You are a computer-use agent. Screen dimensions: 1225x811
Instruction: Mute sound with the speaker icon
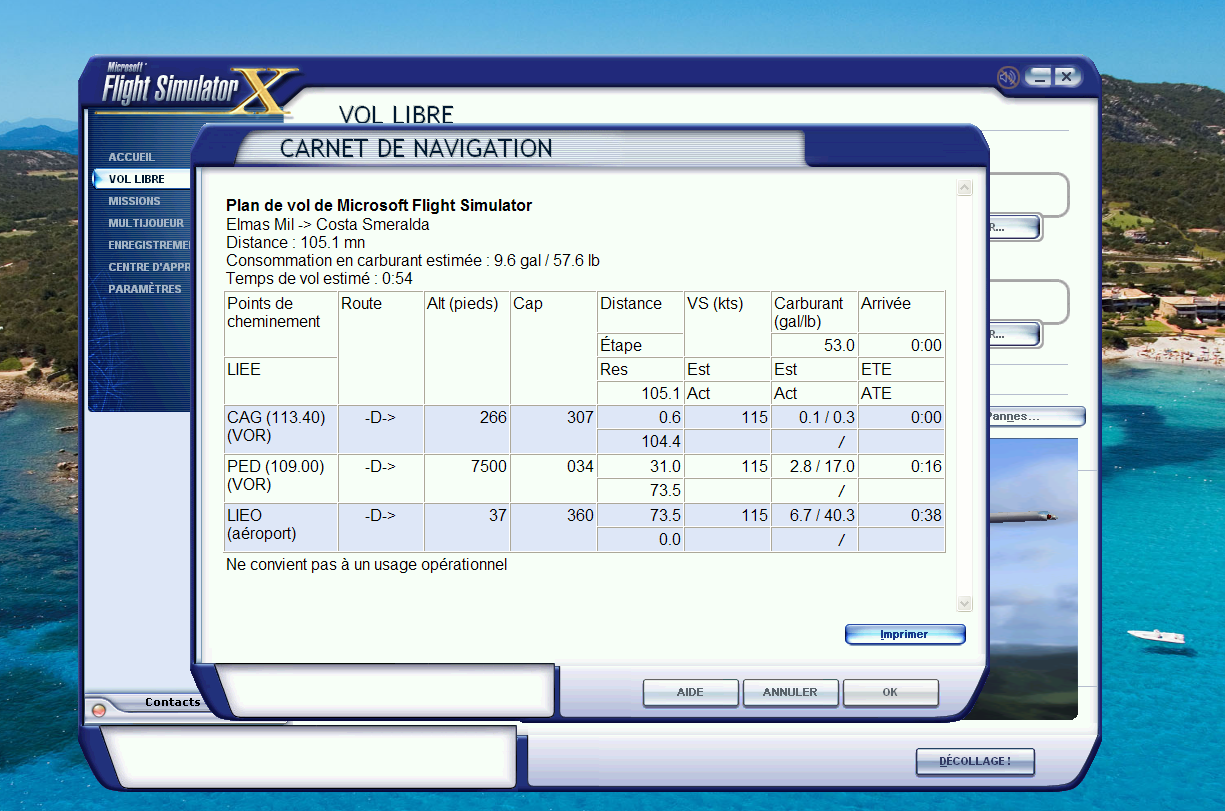coord(1008,77)
